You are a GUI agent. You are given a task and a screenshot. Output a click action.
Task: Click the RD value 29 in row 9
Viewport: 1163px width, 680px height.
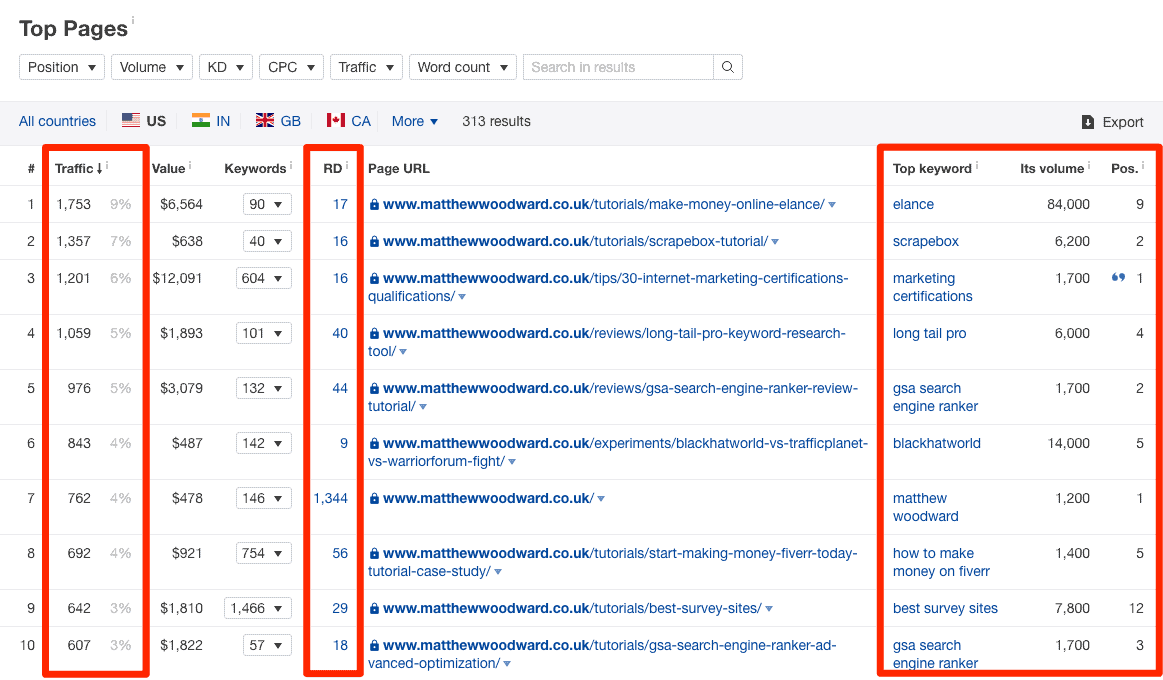click(x=340, y=608)
